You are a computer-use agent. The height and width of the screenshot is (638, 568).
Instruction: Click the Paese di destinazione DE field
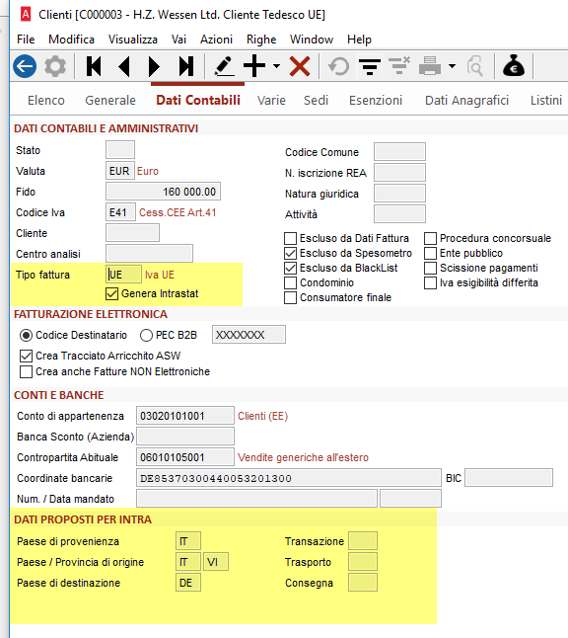[x=188, y=583]
